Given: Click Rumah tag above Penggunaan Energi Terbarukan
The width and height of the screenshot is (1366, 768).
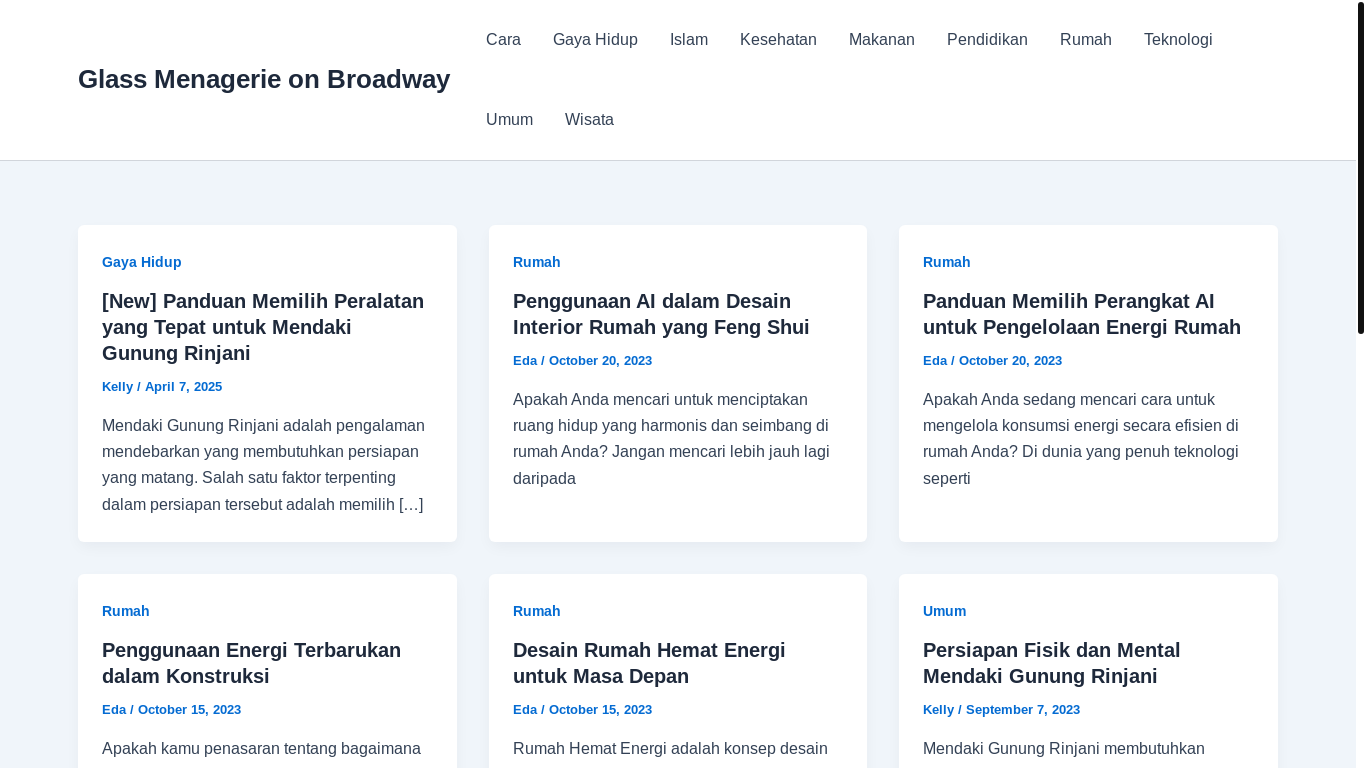Looking at the screenshot, I should click(125, 611).
